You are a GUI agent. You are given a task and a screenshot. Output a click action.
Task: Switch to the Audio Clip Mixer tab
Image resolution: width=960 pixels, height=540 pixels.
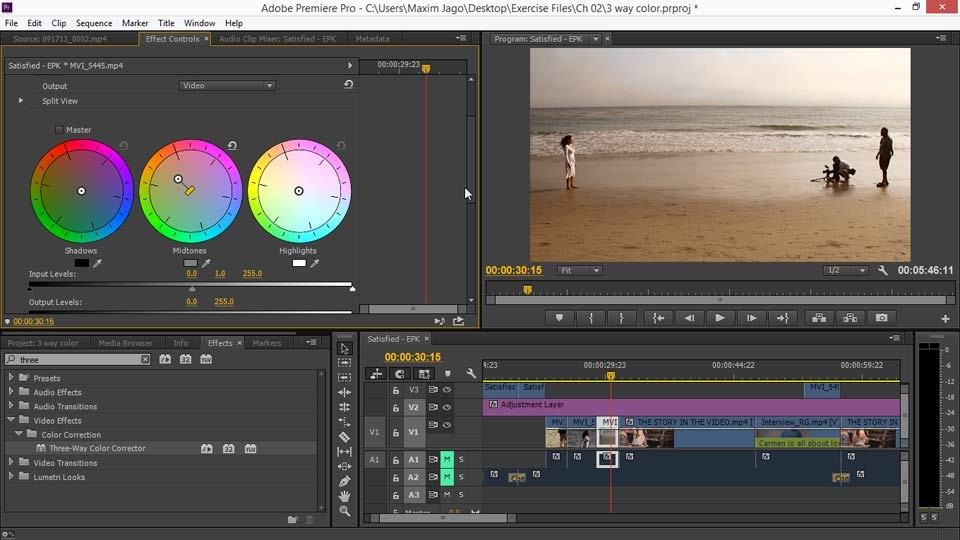tap(277, 39)
